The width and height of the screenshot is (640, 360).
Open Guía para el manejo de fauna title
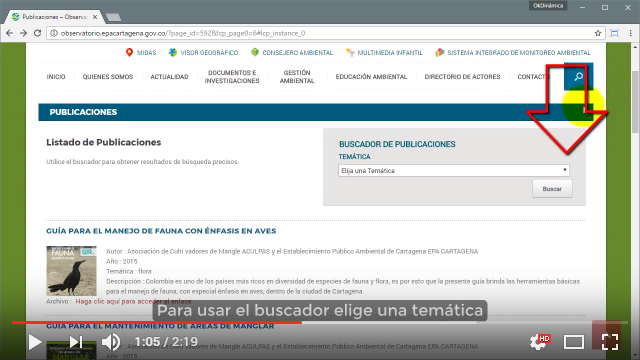pyautogui.click(x=161, y=231)
